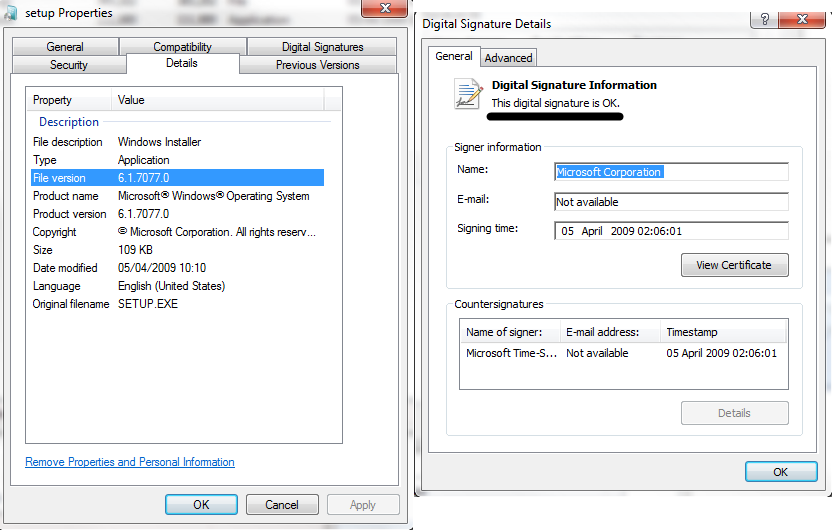
Task: Select Microsoft Time-S... countersignature row
Action: [623, 353]
